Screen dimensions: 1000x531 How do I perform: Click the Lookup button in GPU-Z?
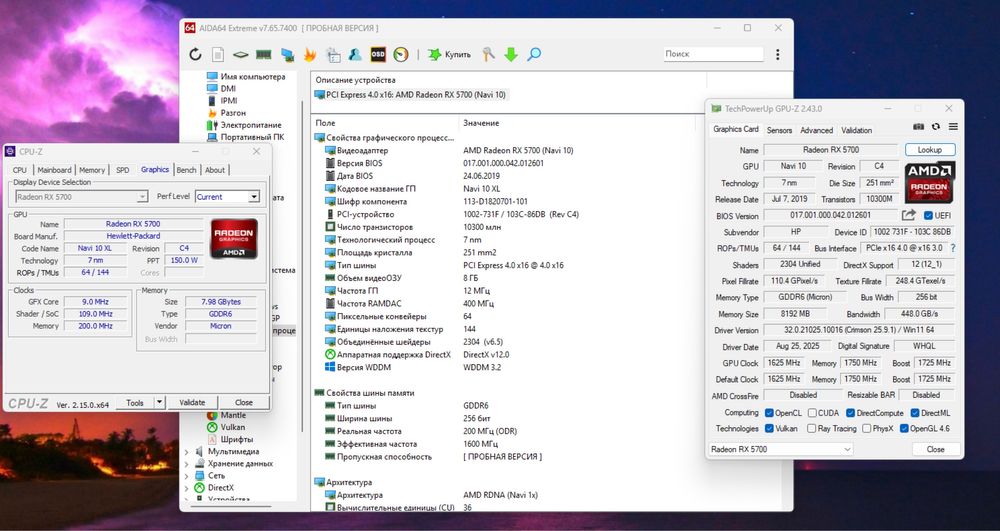(930, 150)
